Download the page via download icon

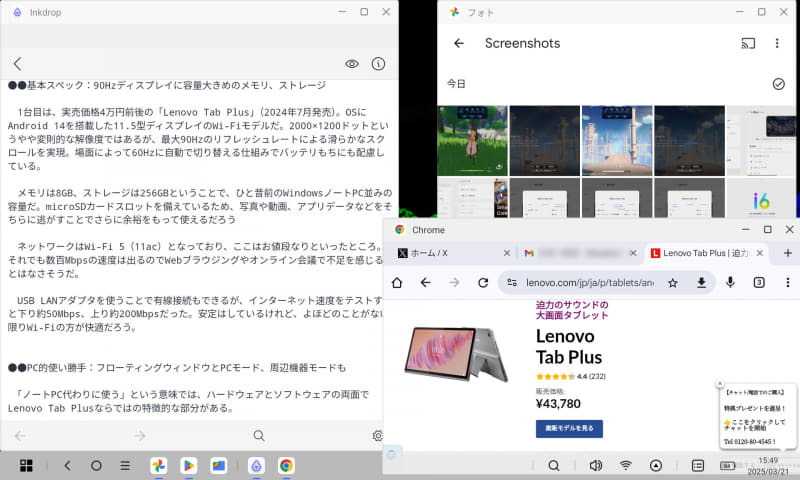pyautogui.click(x=702, y=283)
